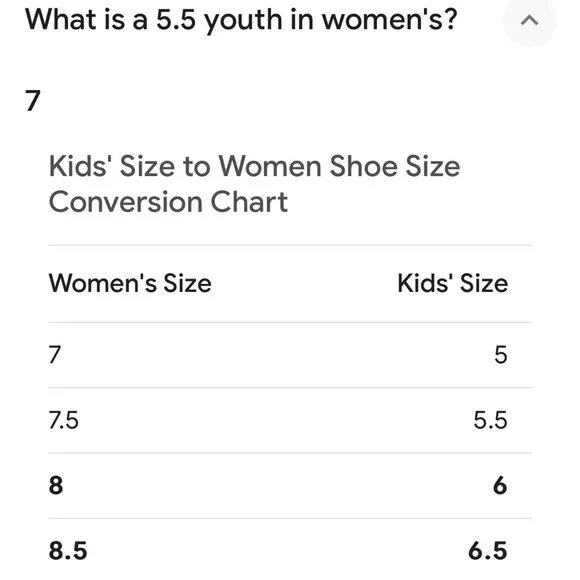The image size is (580, 580).
Task: Select kids' size 5 cell
Action: [501, 354]
